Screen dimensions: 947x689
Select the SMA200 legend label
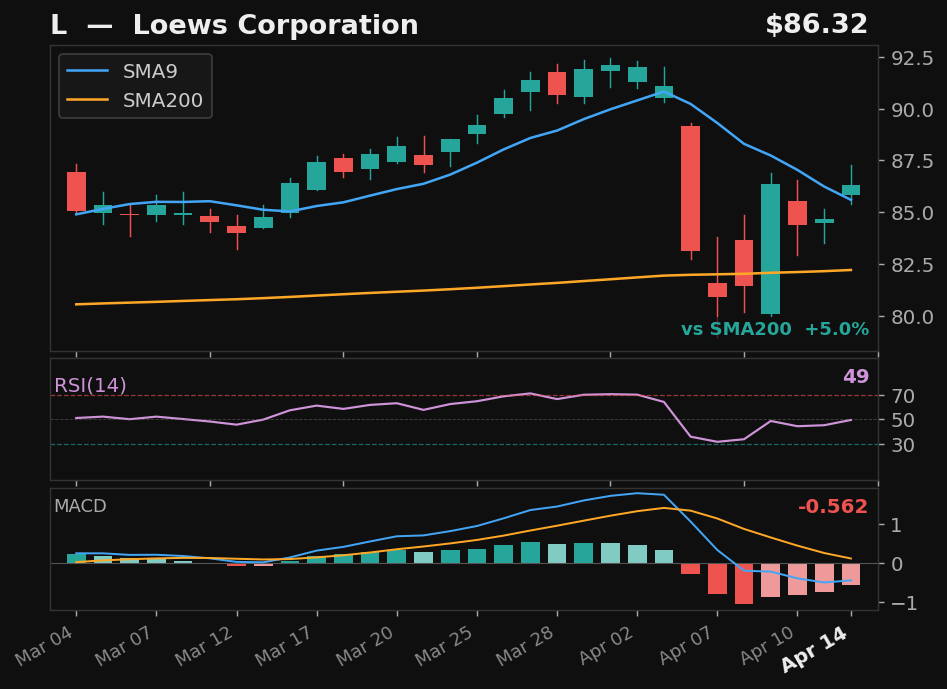pyautogui.click(x=163, y=100)
